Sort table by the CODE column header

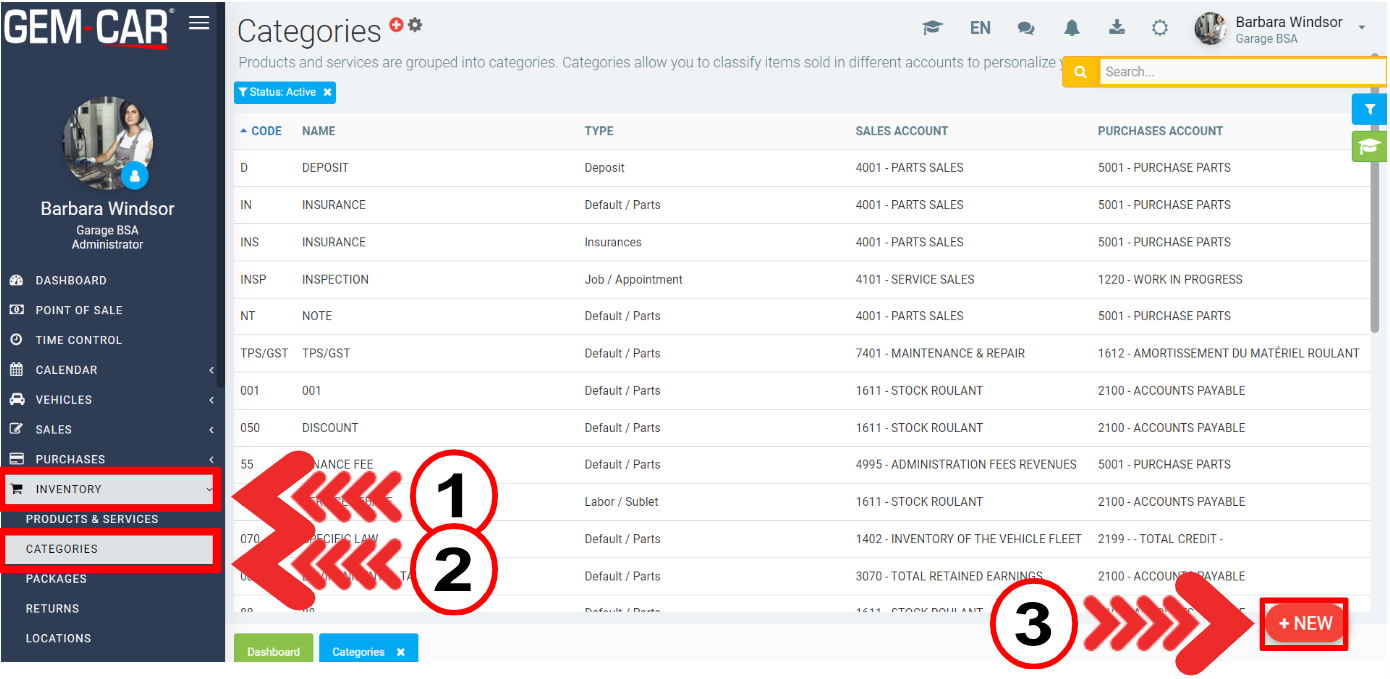[265, 131]
